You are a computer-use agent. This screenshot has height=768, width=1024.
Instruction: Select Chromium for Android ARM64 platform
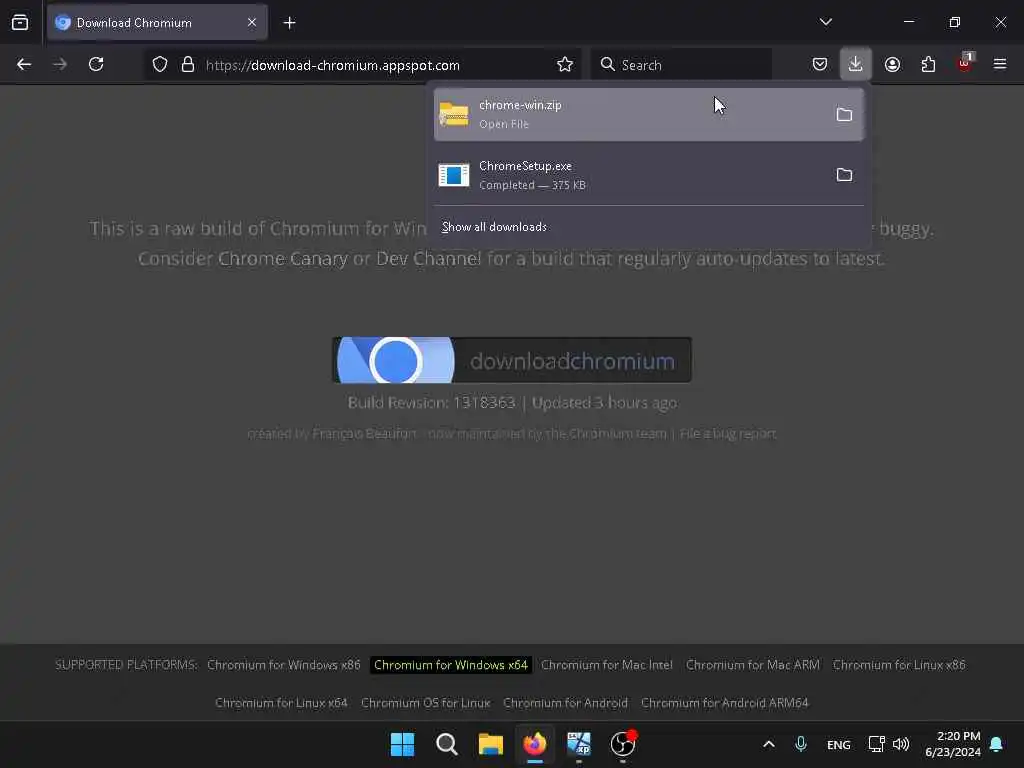click(725, 703)
